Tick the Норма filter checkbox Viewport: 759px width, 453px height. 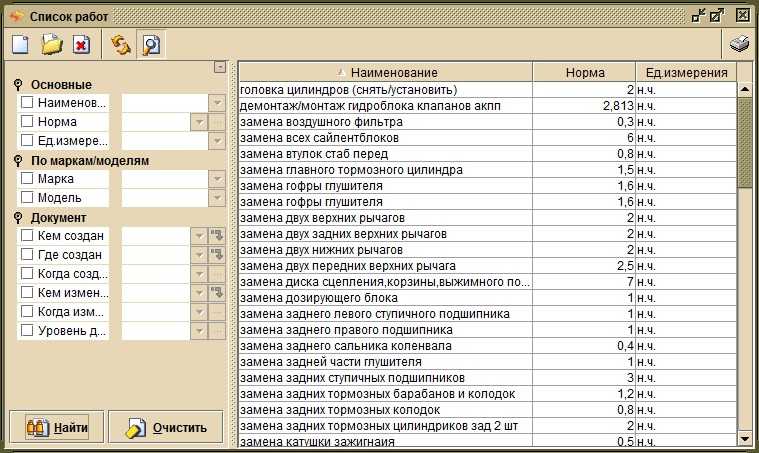coord(27,122)
